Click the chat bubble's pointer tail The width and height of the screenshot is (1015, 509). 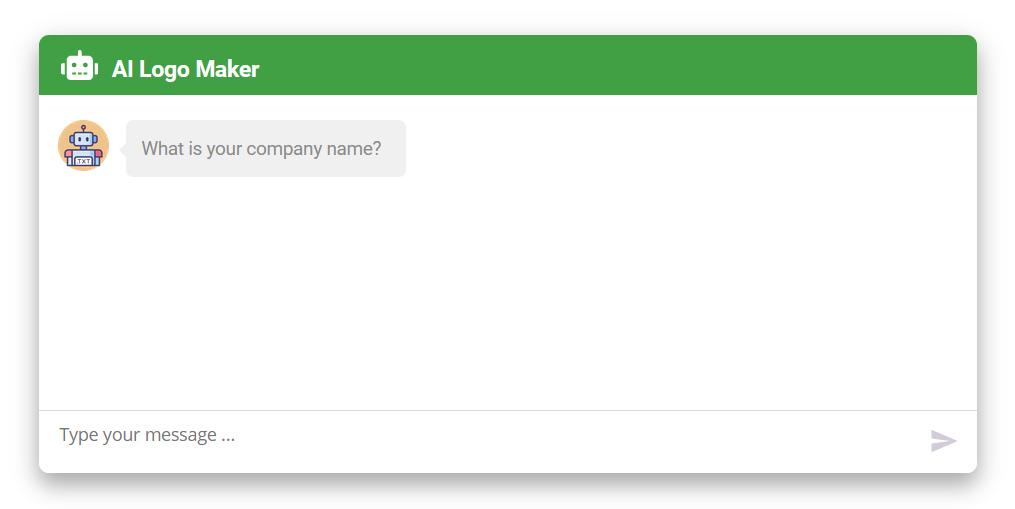(x=123, y=149)
